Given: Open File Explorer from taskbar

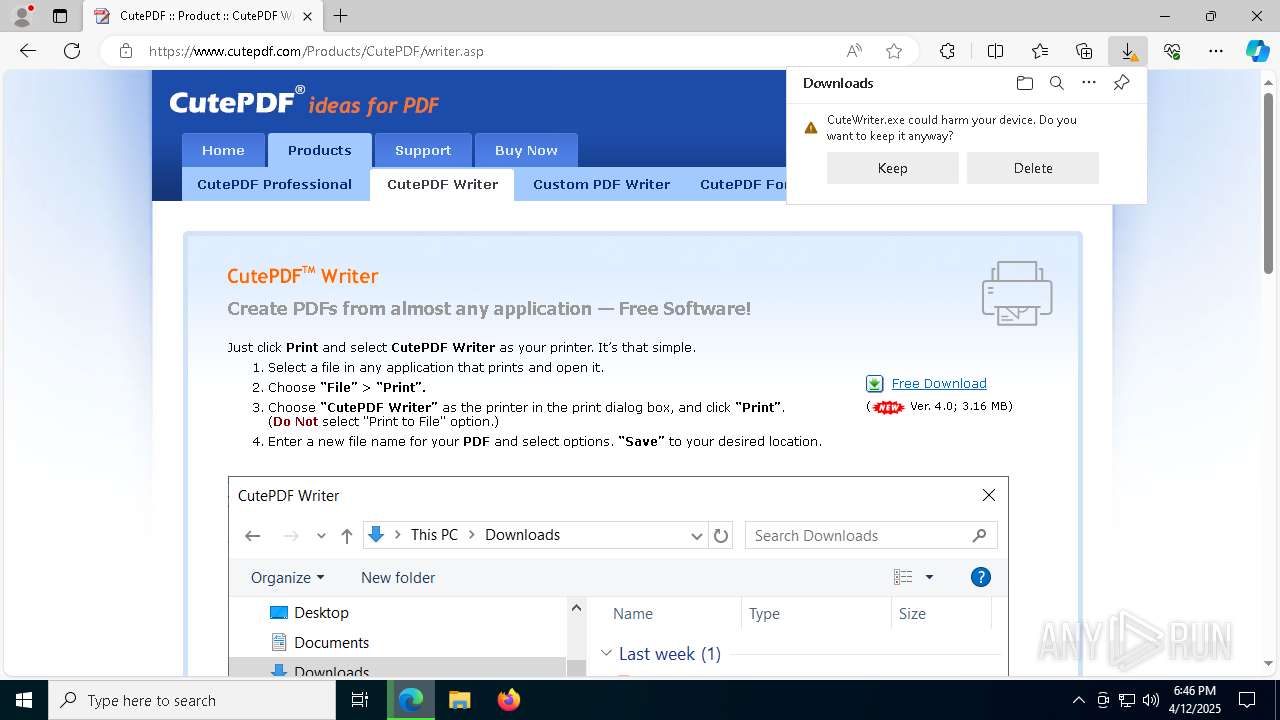Looking at the screenshot, I should (x=459, y=700).
